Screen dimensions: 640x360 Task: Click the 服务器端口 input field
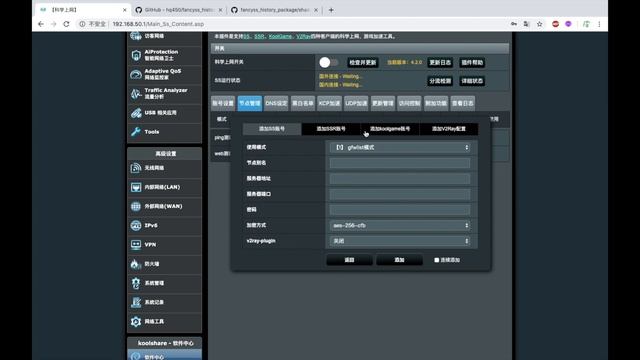pyautogui.click(x=400, y=194)
